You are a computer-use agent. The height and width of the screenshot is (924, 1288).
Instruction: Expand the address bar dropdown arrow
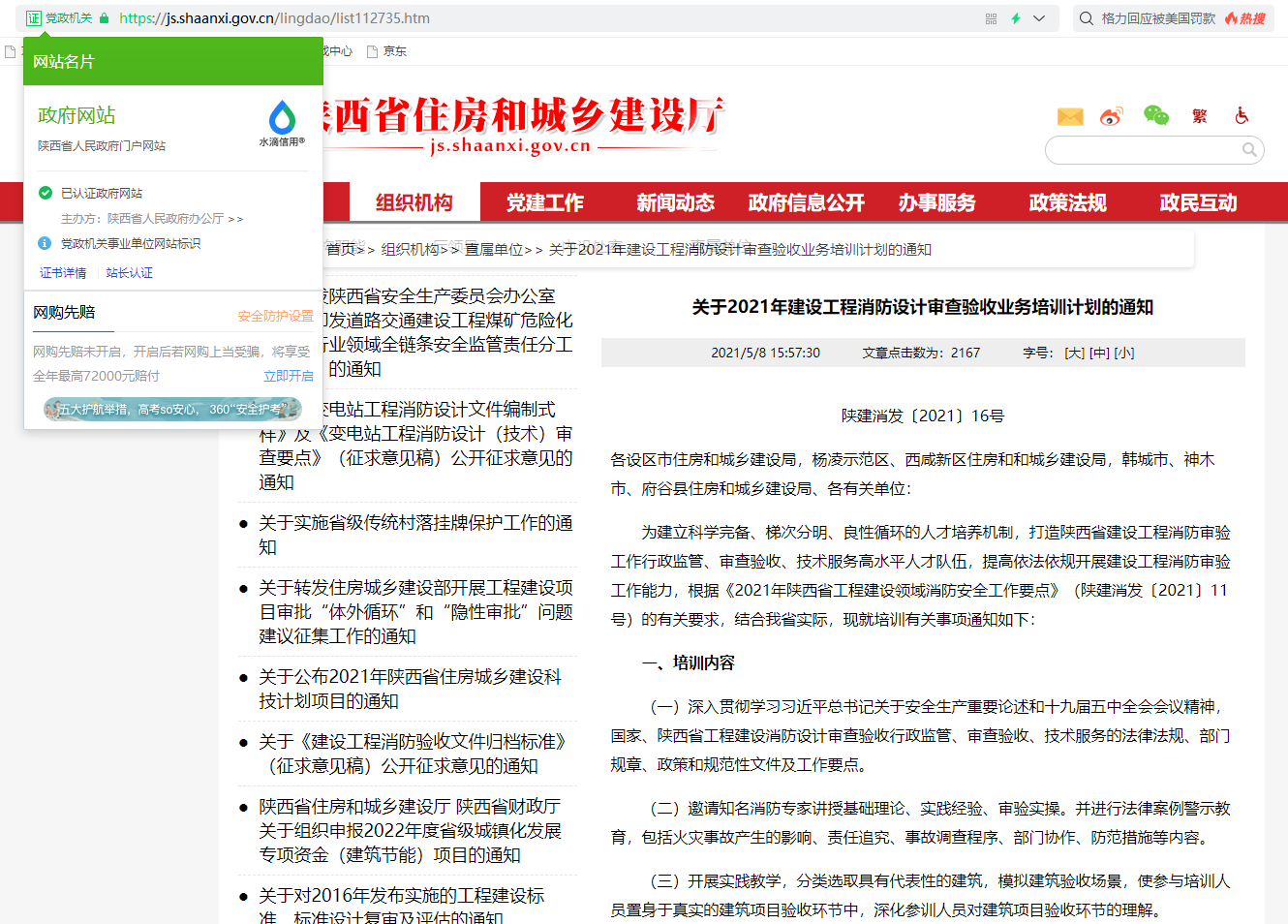coord(1039,18)
